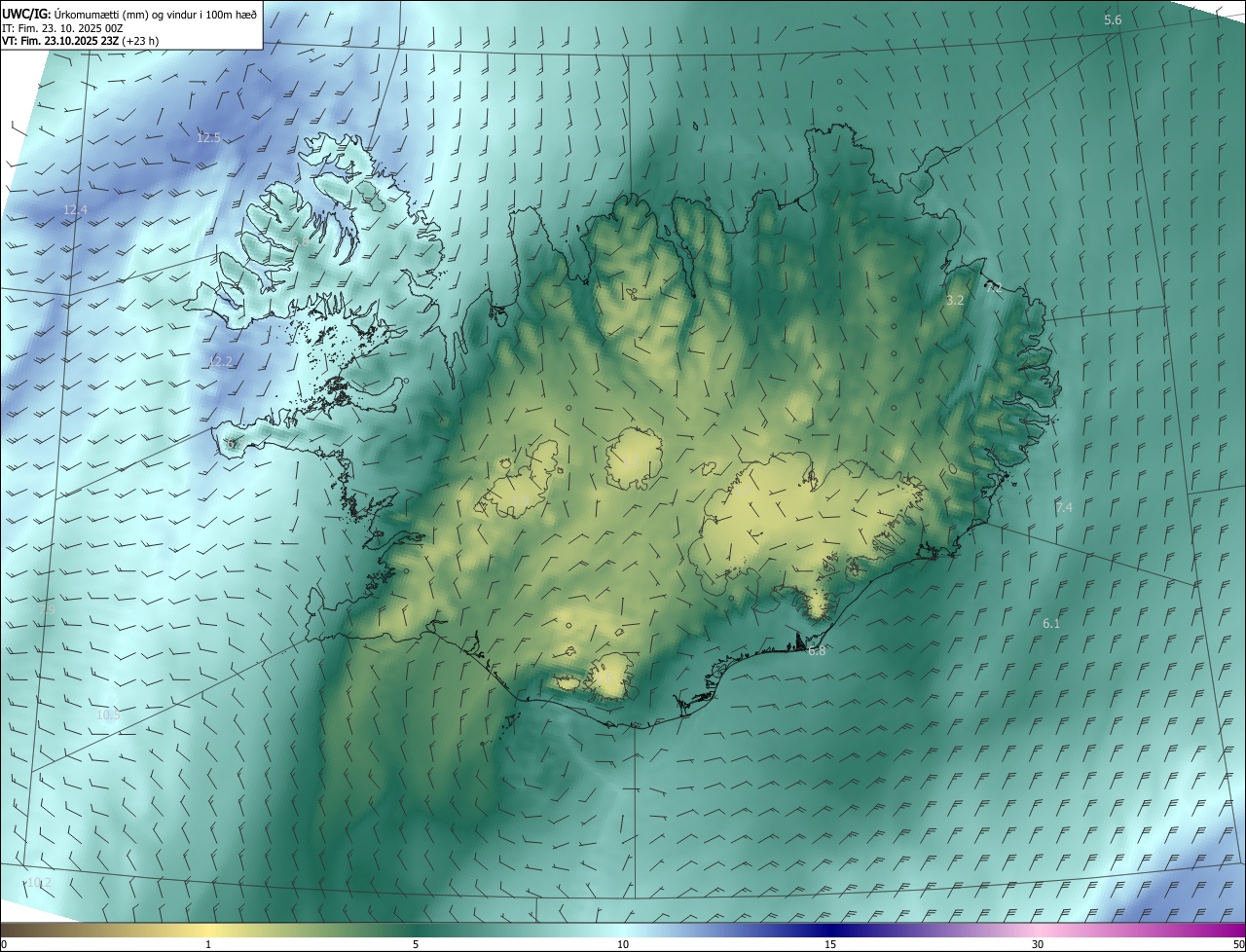Click the 7.2 value on the map
The height and width of the screenshot is (952, 1246).
(993, 288)
